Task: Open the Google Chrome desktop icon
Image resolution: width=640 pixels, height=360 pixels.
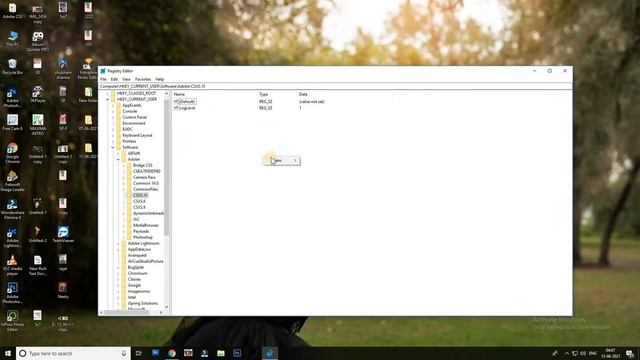Action: tap(12, 153)
